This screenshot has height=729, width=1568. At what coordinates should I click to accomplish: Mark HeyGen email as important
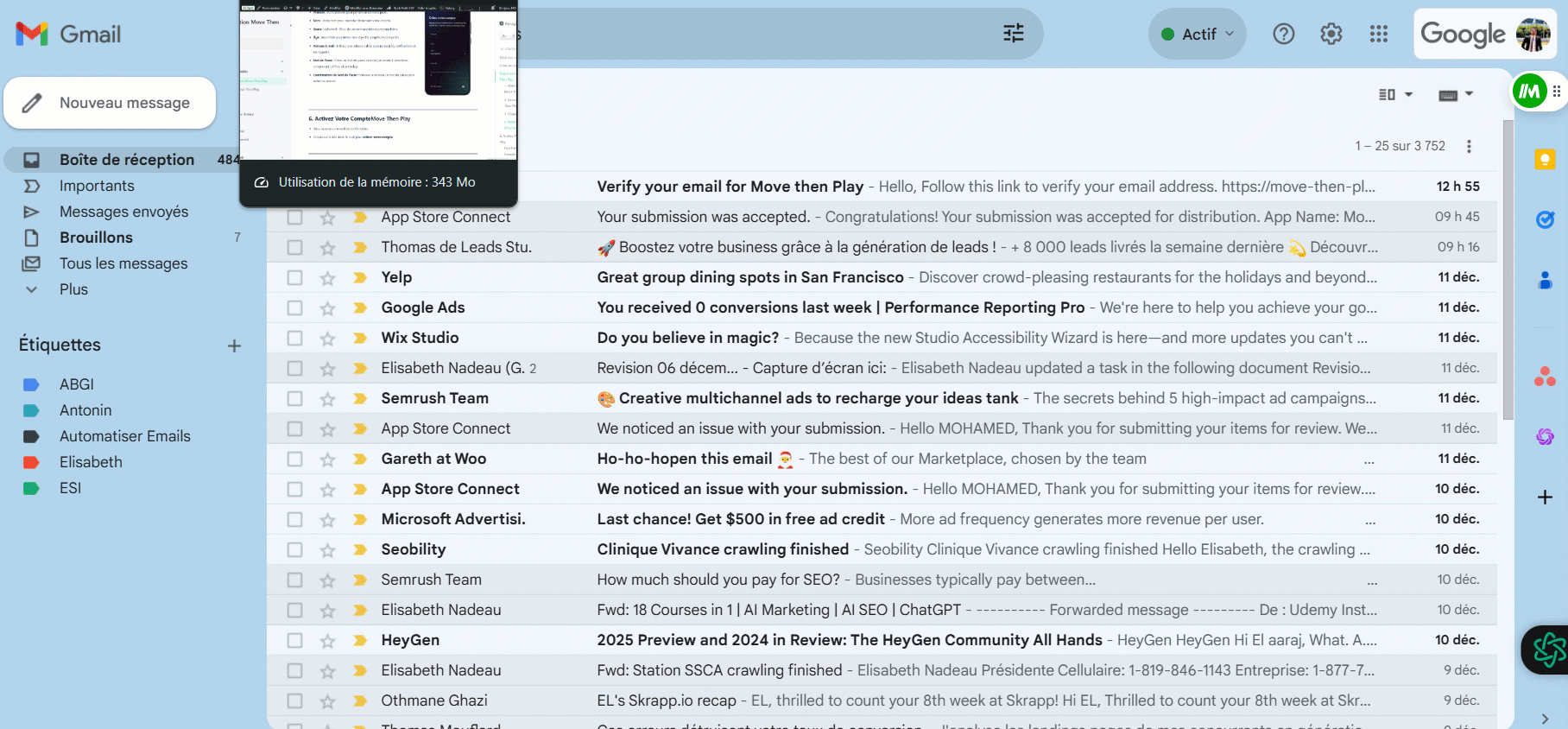360,641
